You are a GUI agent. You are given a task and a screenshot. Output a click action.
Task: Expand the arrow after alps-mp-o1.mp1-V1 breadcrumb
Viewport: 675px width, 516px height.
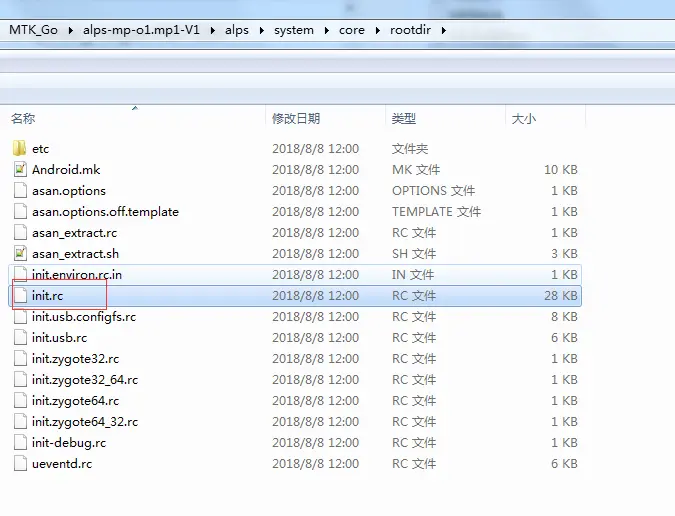213,31
